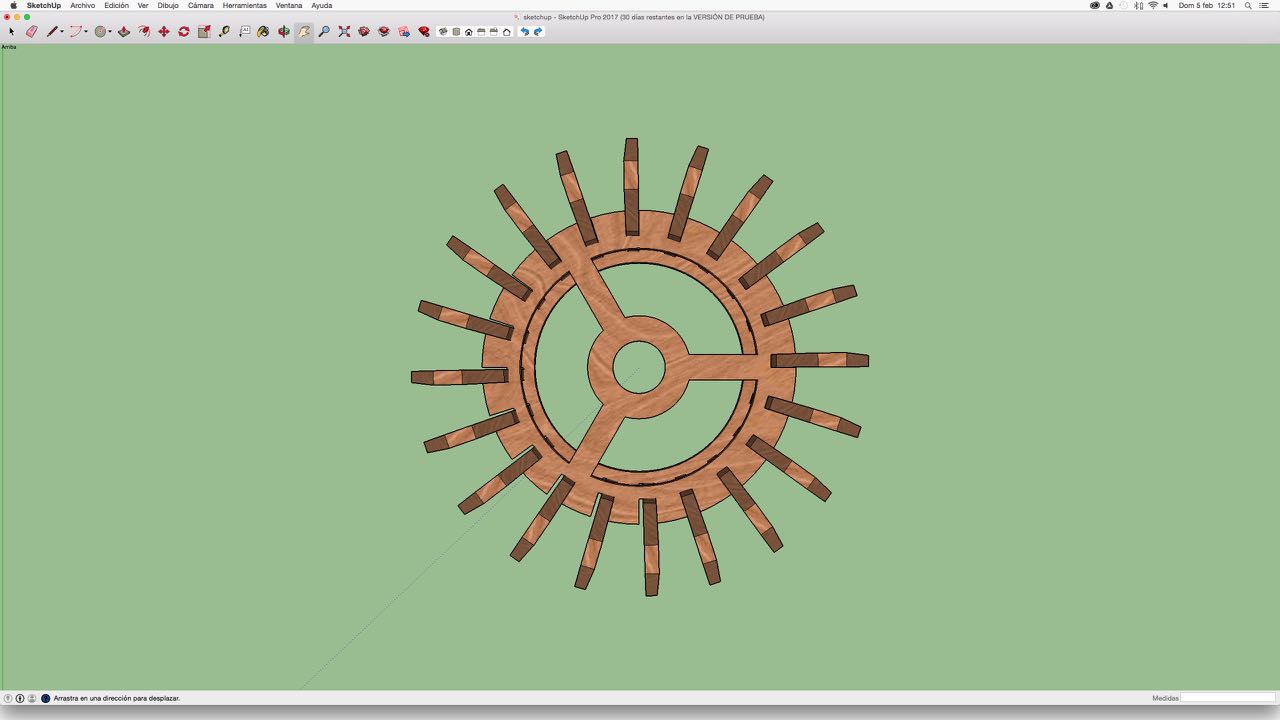This screenshot has width=1280, height=720.
Task: Activate the Move tool
Action: click(164, 32)
